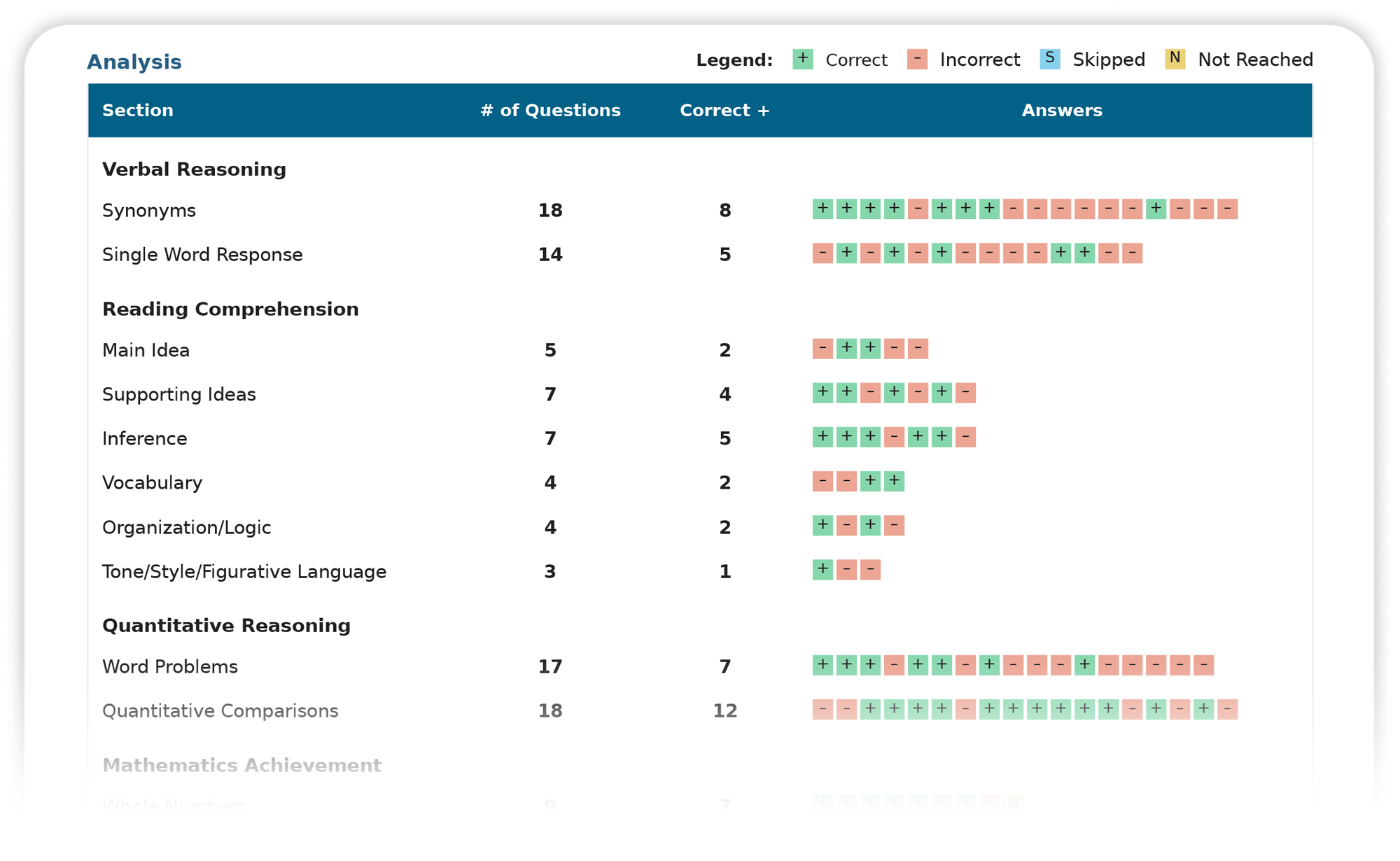Click the green Correct legend icon
Image resolution: width=1400 pixels, height=861 pixels.
(x=803, y=59)
